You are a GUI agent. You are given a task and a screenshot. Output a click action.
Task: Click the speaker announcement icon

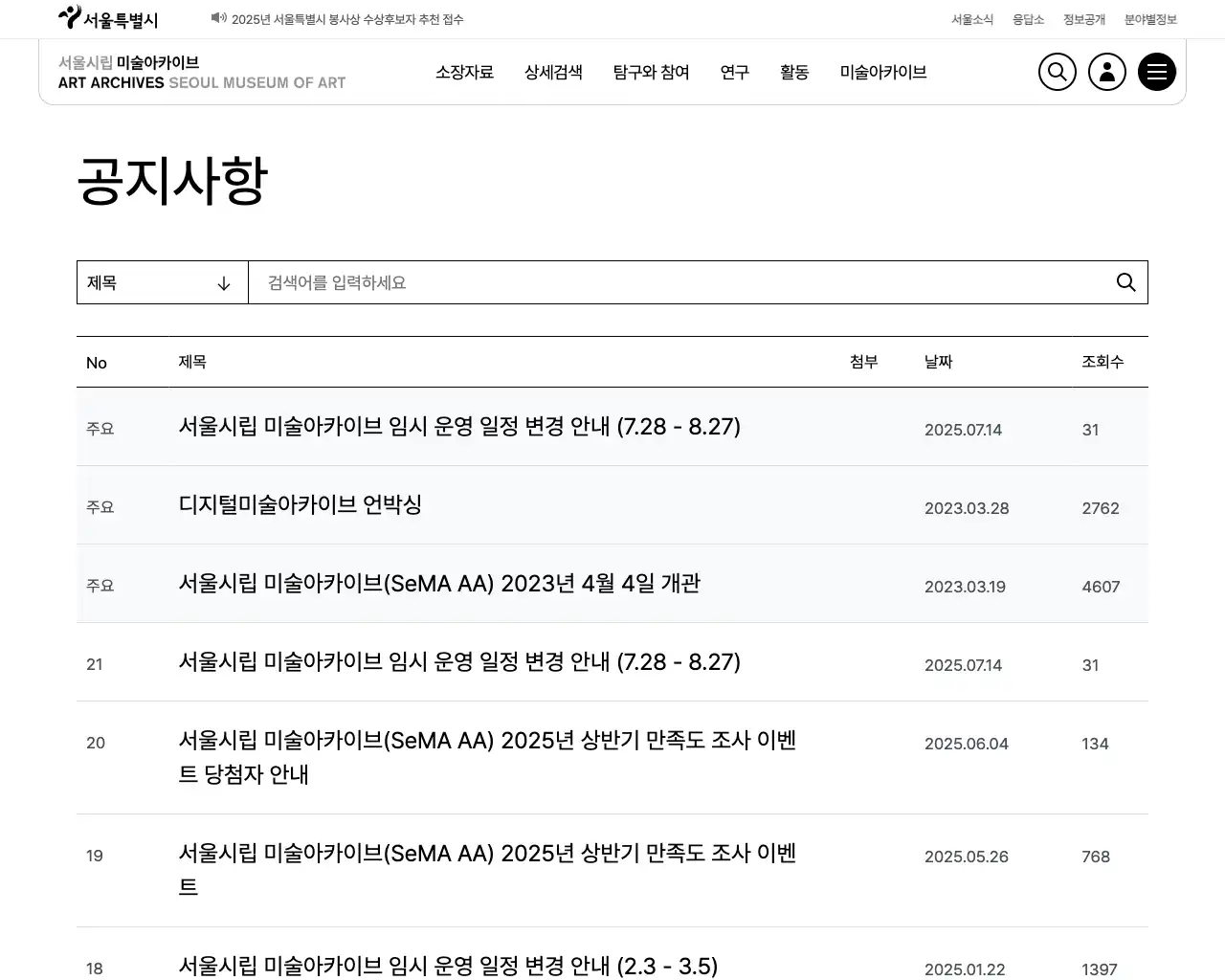coord(219,18)
